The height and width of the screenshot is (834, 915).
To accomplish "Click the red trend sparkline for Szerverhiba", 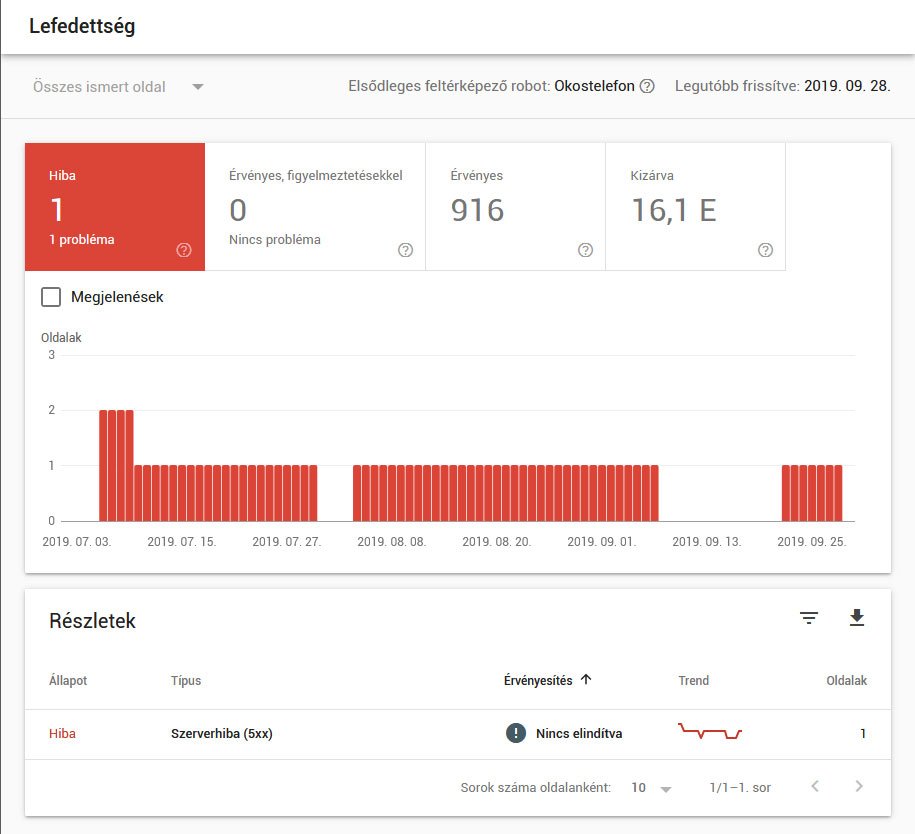I will coord(710,733).
